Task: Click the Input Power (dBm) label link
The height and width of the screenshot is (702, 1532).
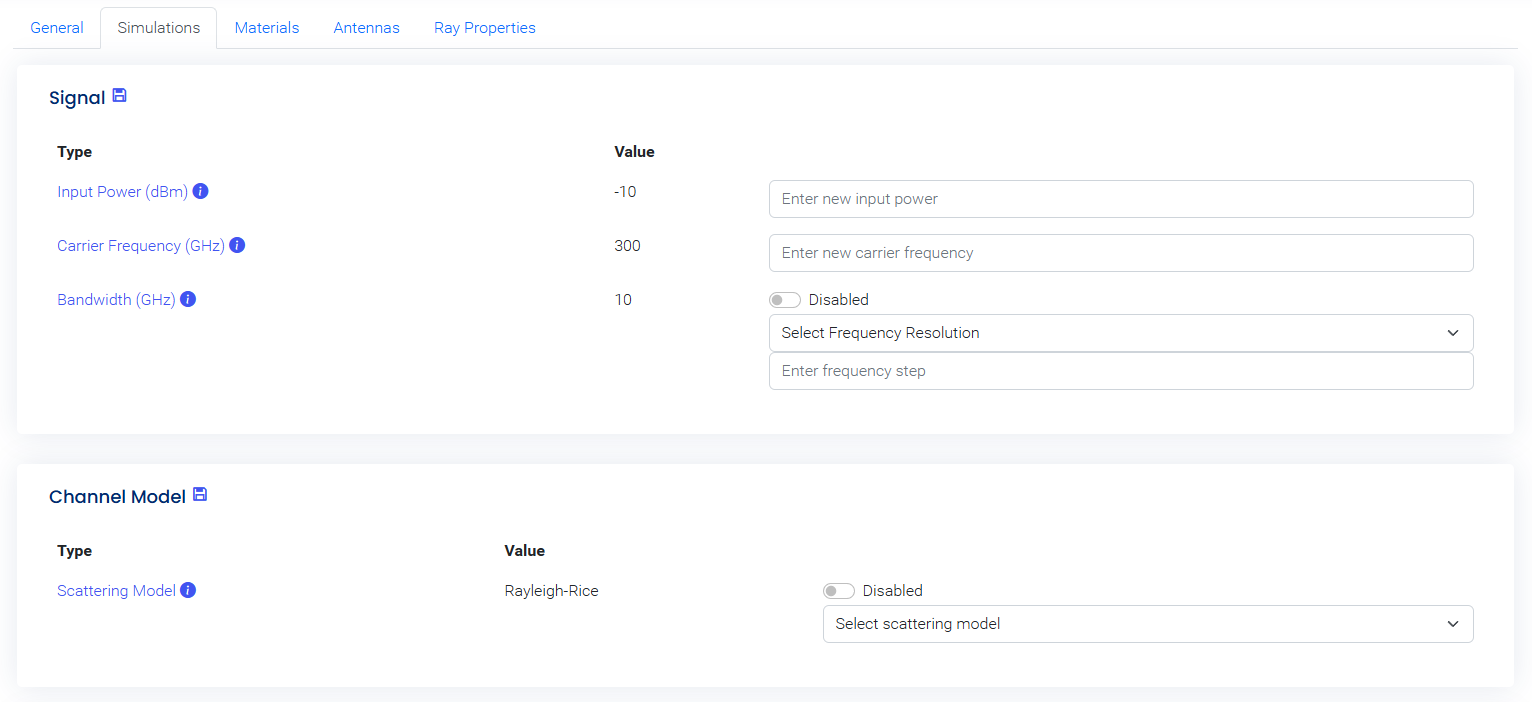Action: (x=122, y=191)
